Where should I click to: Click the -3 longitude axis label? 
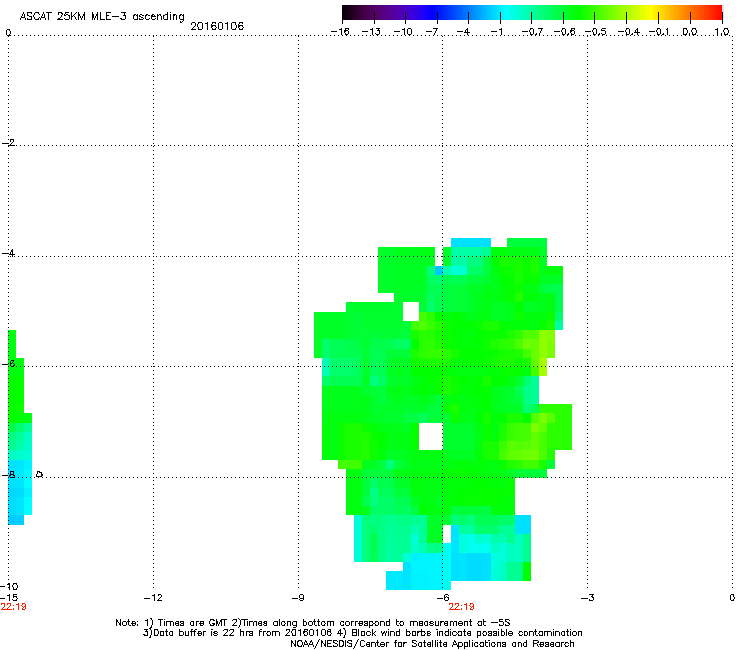coord(588,598)
